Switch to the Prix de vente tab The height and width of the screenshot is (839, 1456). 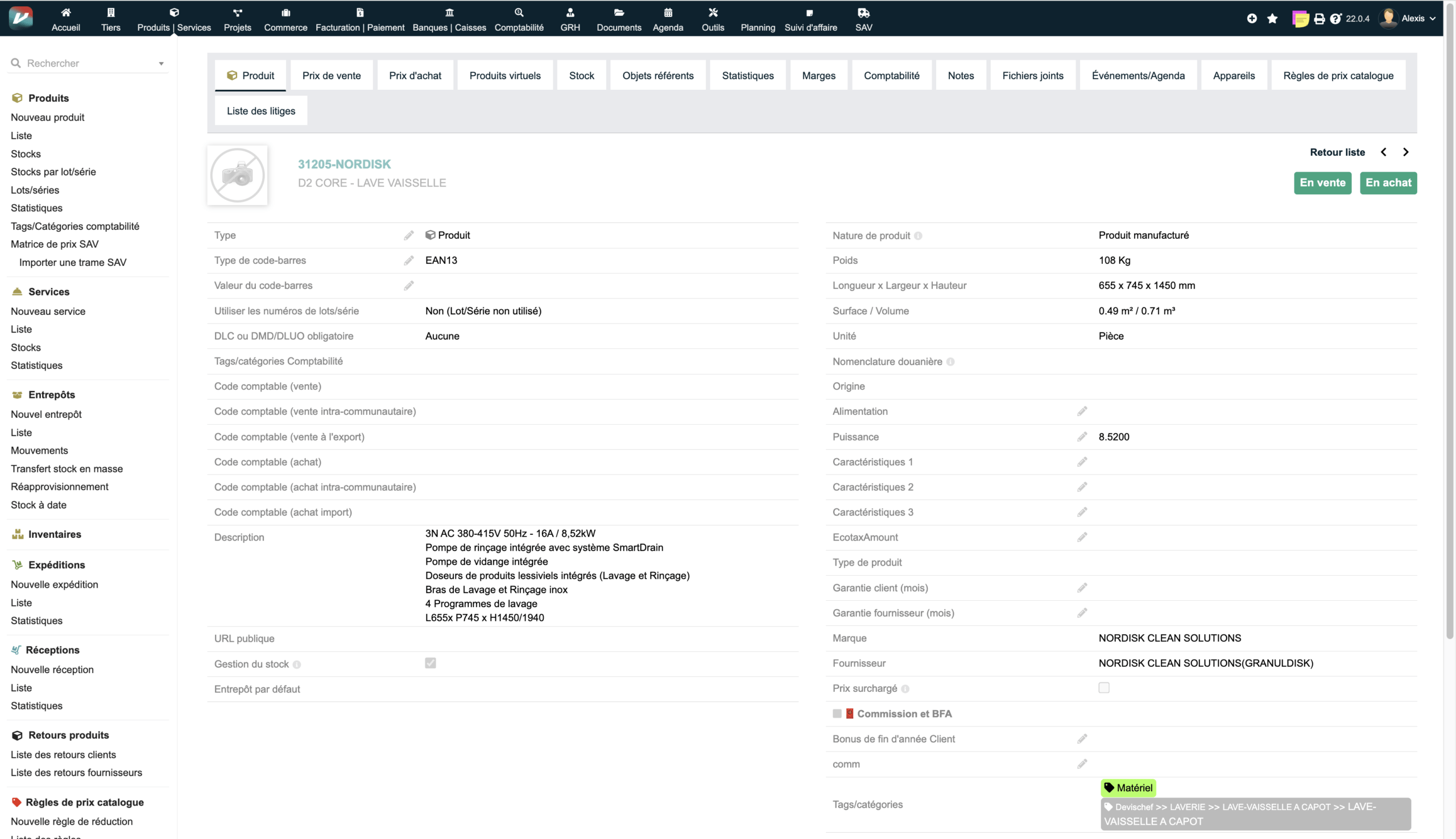[x=332, y=76]
